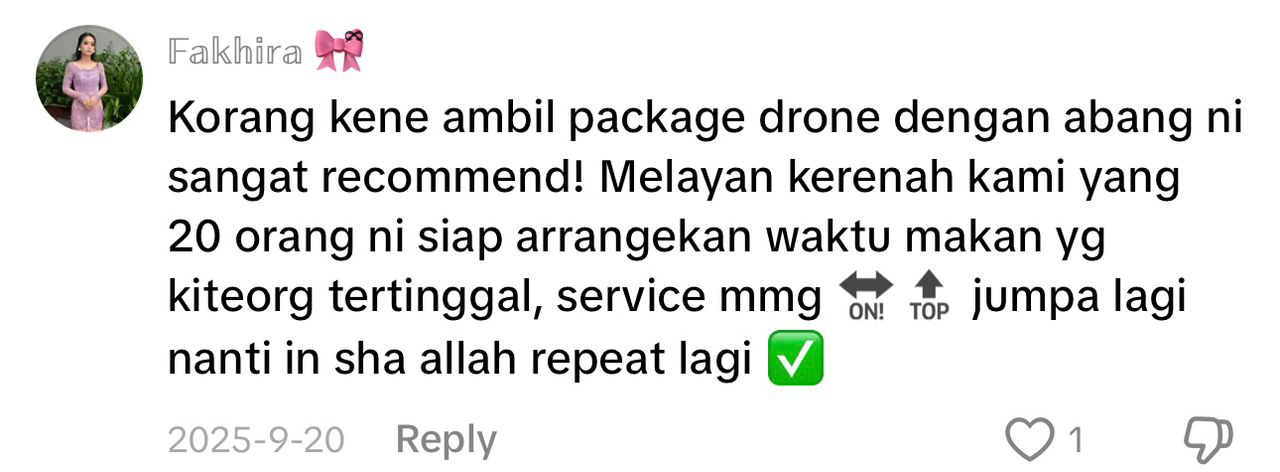This screenshot has height=472, width=1280.
Task: Open Fakhira's profile picture
Action: click(89, 78)
